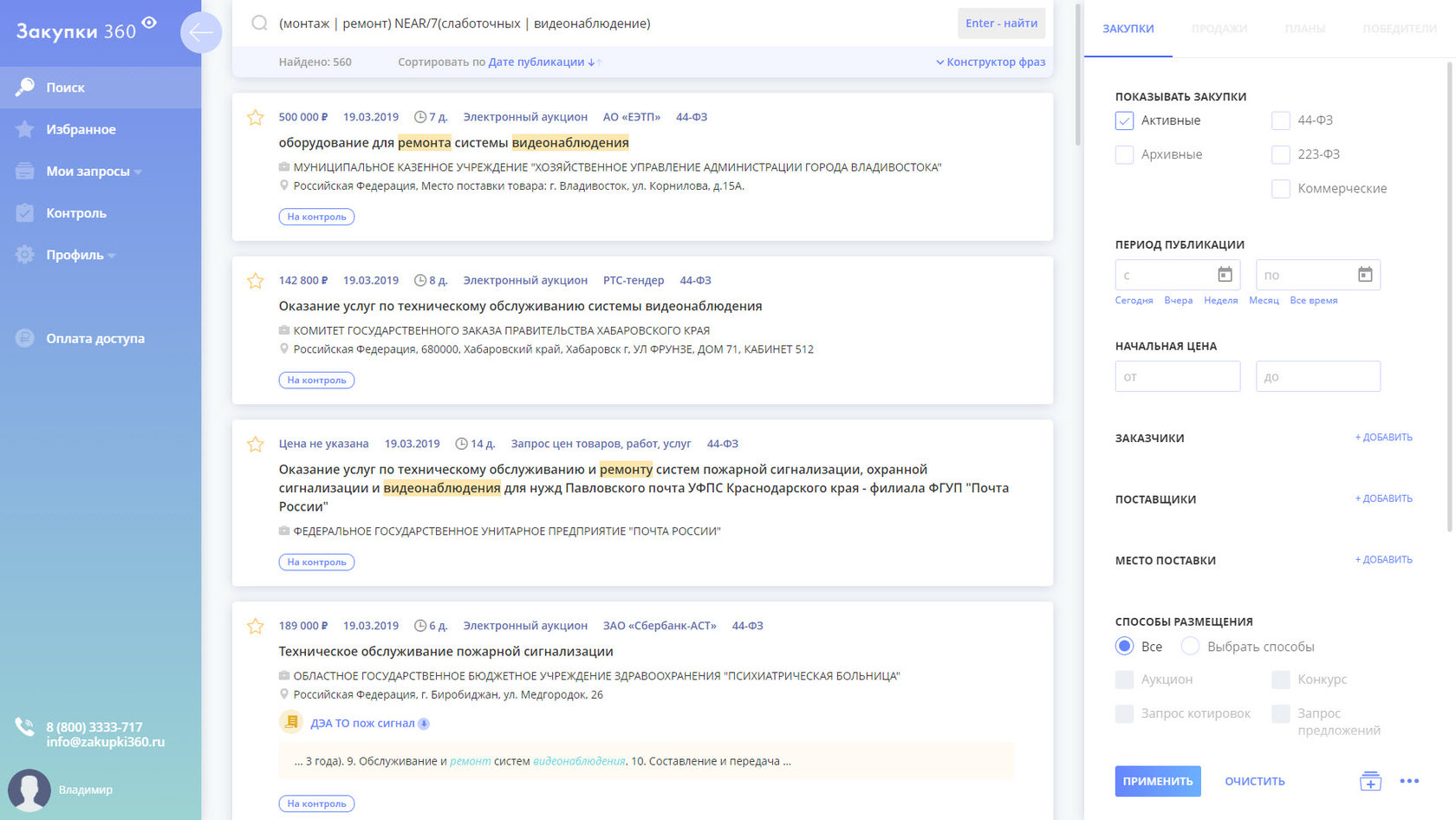
Task: Click the 'Enter - найти' search button
Action: [x=1001, y=23]
